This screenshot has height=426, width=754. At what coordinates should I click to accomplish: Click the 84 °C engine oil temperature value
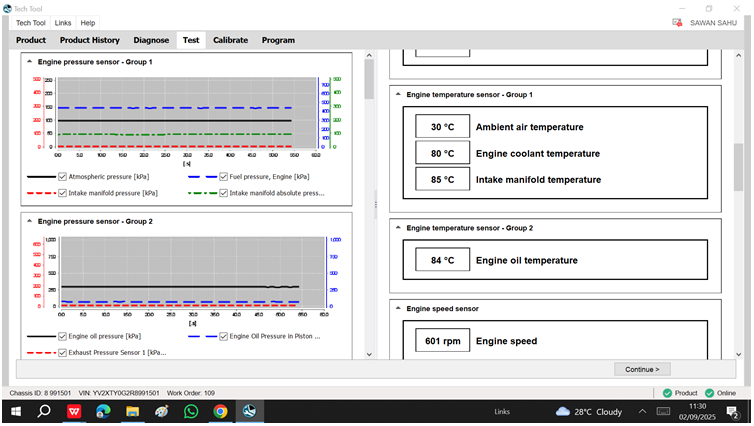pyautogui.click(x=442, y=260)
